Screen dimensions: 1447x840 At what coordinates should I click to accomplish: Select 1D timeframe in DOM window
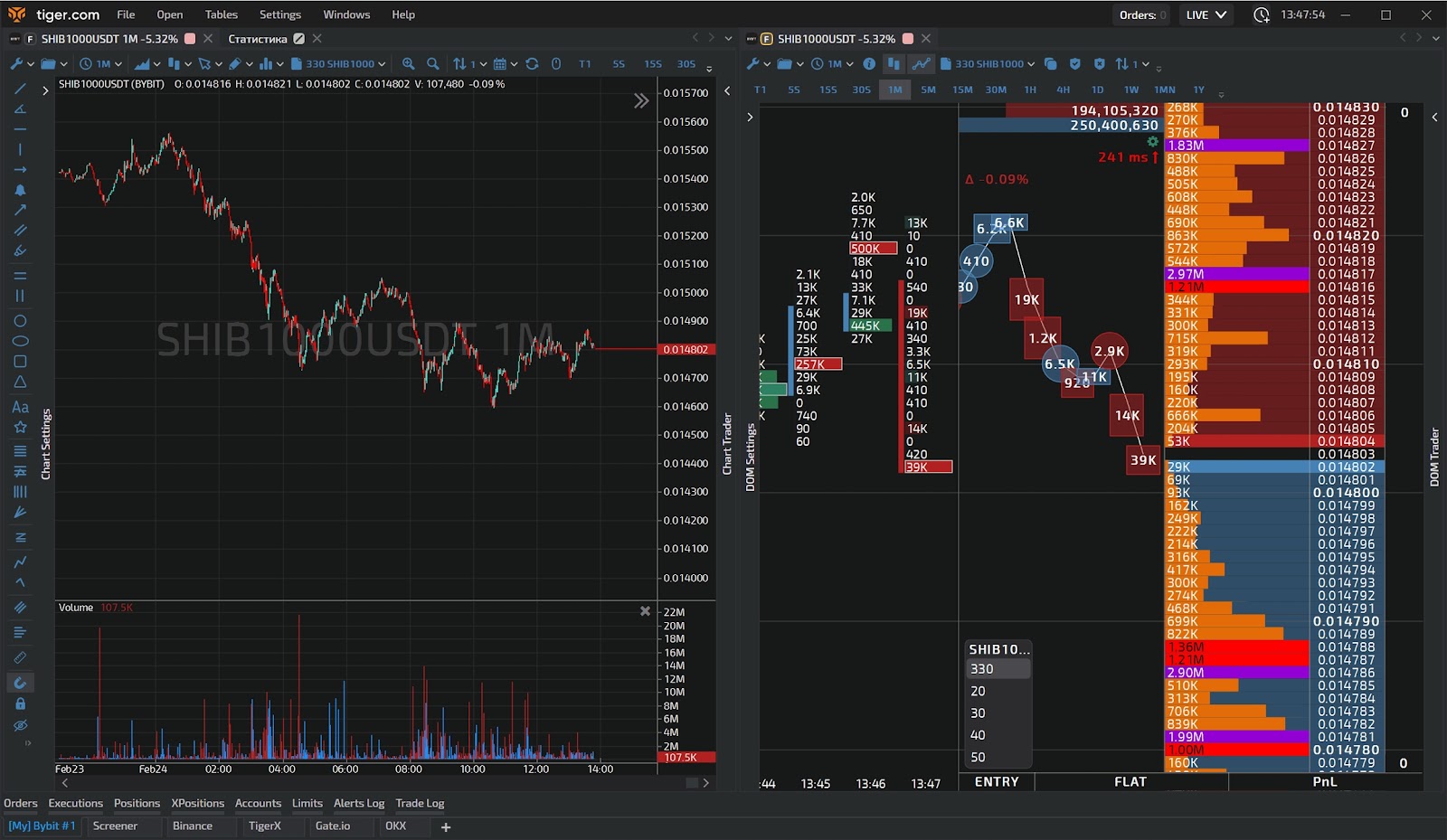(1097, 90)
